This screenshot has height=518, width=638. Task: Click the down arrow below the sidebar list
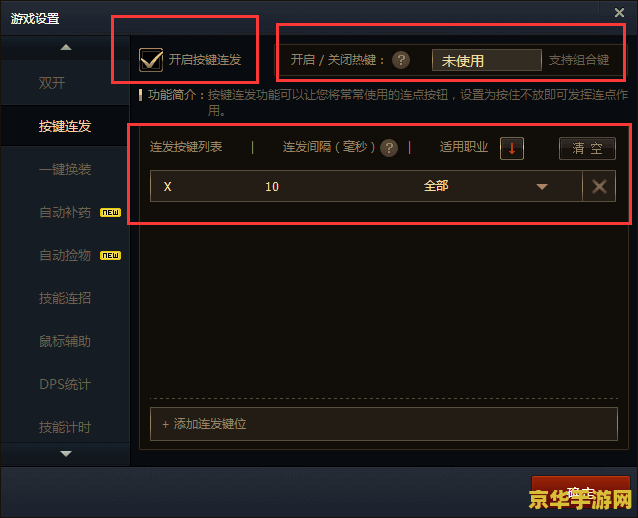66,453
